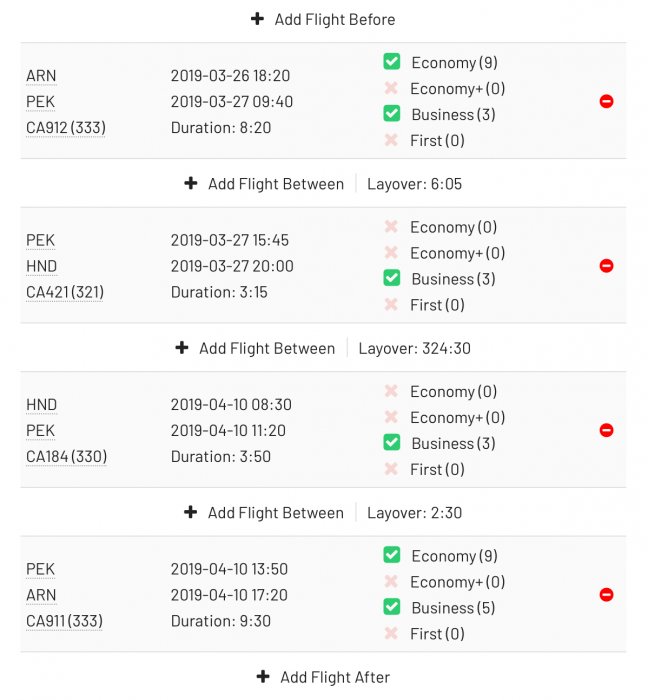
Task: Remove the CA912 flight with red minus icon
Action: coord(606,101)
